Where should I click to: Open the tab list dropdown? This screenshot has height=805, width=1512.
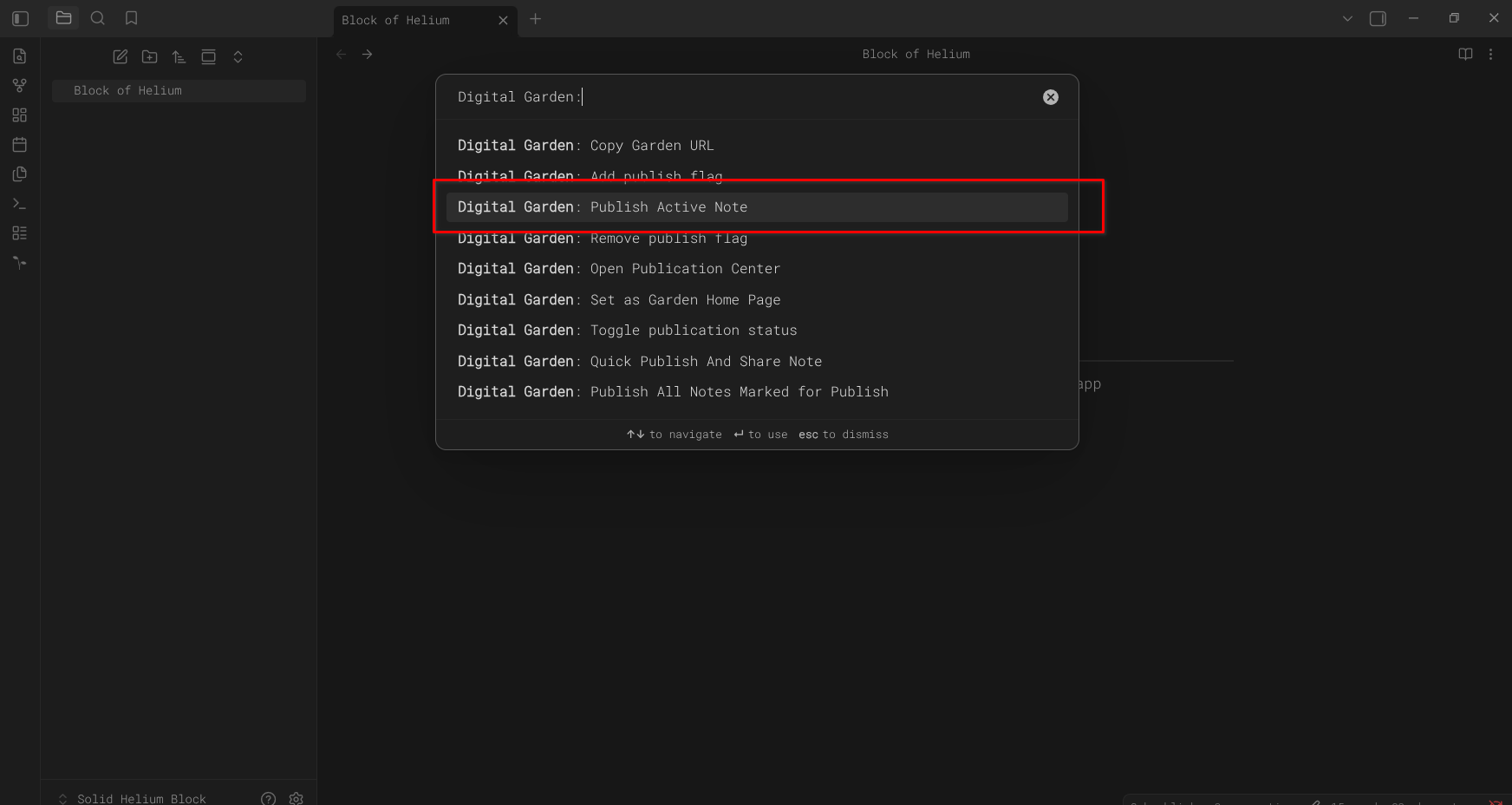(1347, 18)
